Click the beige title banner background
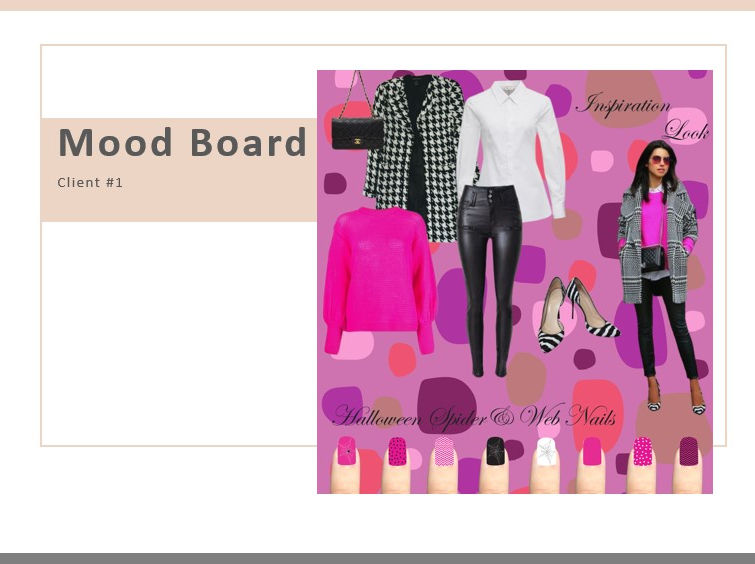Image resolution: width=755 pixels, height=564 pixels. tap(179, 170)
